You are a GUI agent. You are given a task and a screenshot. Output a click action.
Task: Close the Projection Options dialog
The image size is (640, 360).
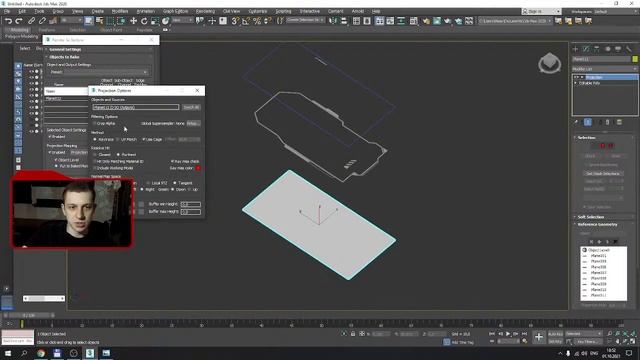(198, 90)
